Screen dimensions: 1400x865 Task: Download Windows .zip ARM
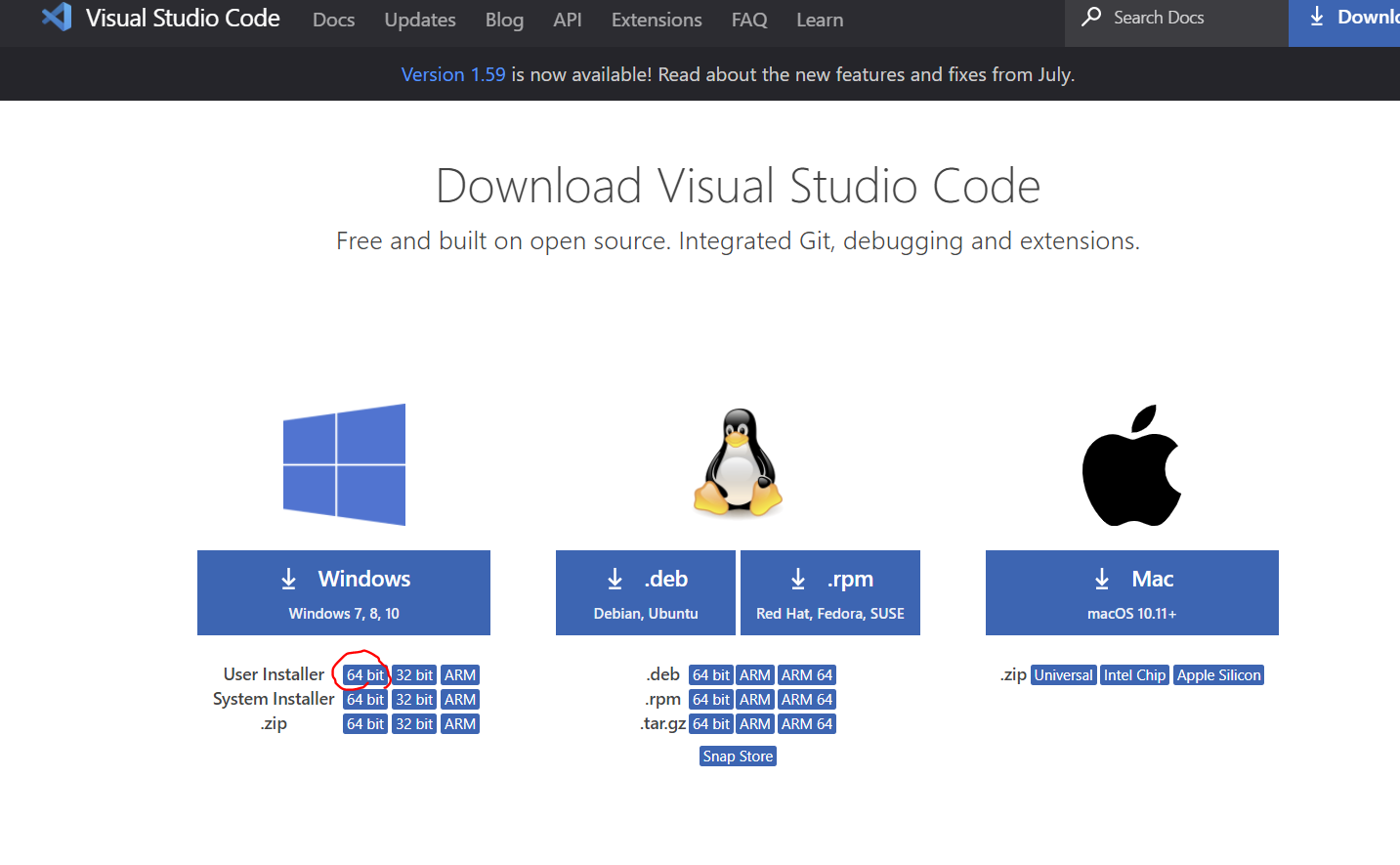point(460,724)
